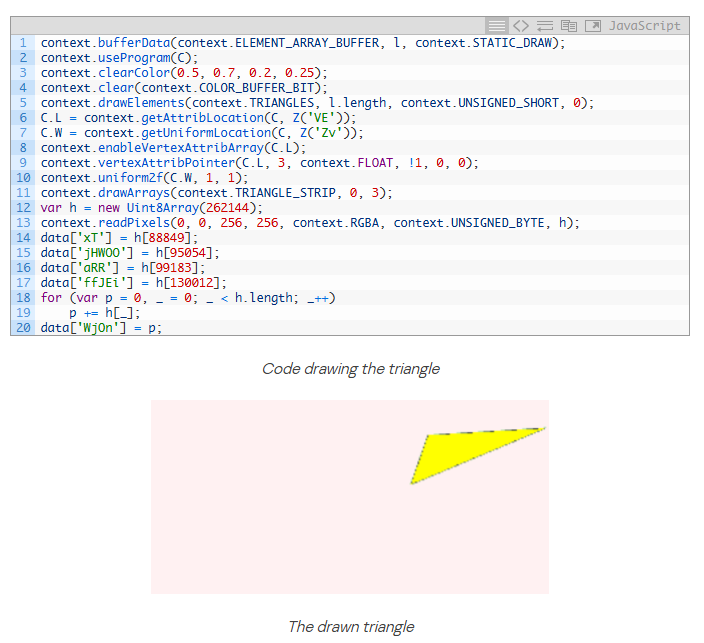Click 'enableVertexAttribArray' on code line 8
The image size is (704, 643).
click(181, 148)
